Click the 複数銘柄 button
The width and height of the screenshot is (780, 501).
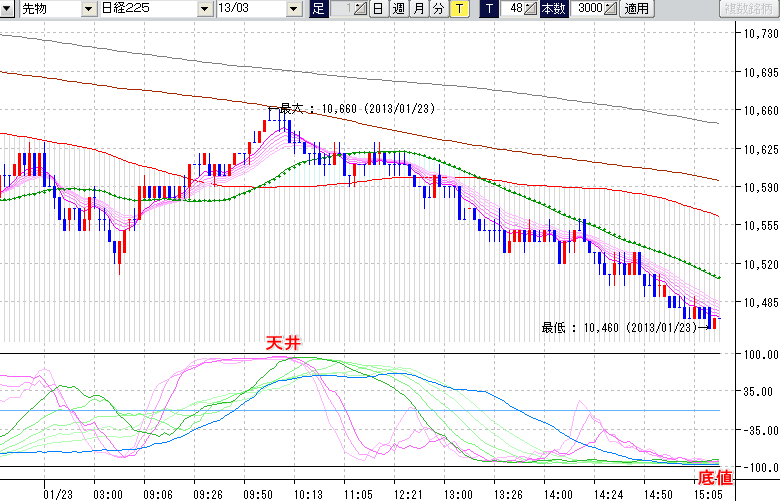point(749,9)
